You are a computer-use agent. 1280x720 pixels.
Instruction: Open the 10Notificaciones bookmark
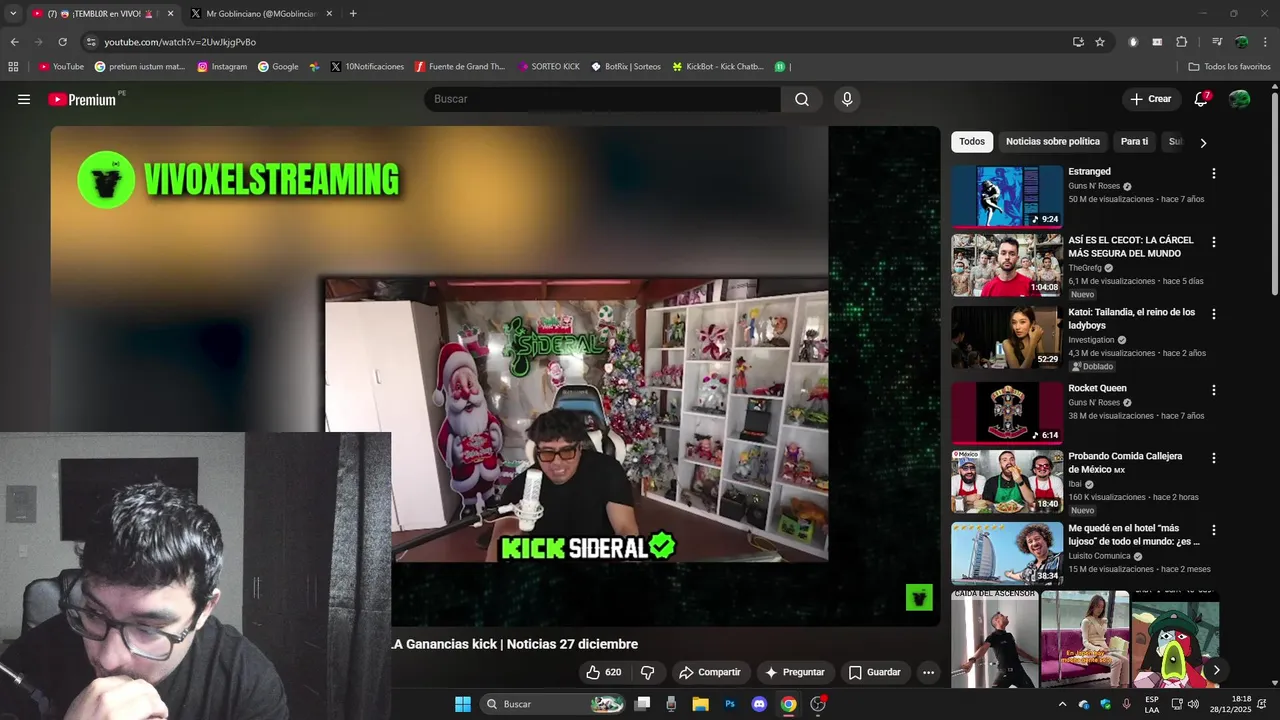pos(366,67)
